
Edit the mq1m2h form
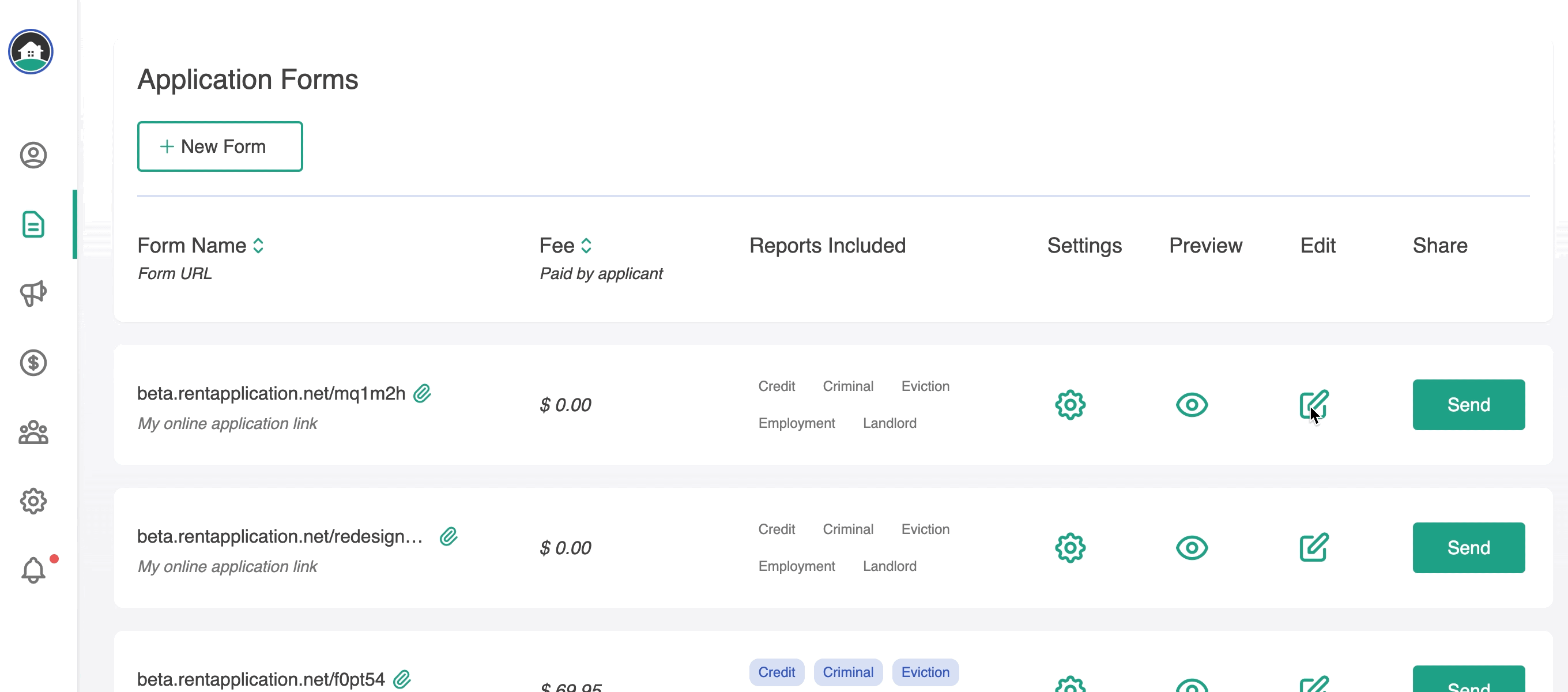coord(1314,404)
